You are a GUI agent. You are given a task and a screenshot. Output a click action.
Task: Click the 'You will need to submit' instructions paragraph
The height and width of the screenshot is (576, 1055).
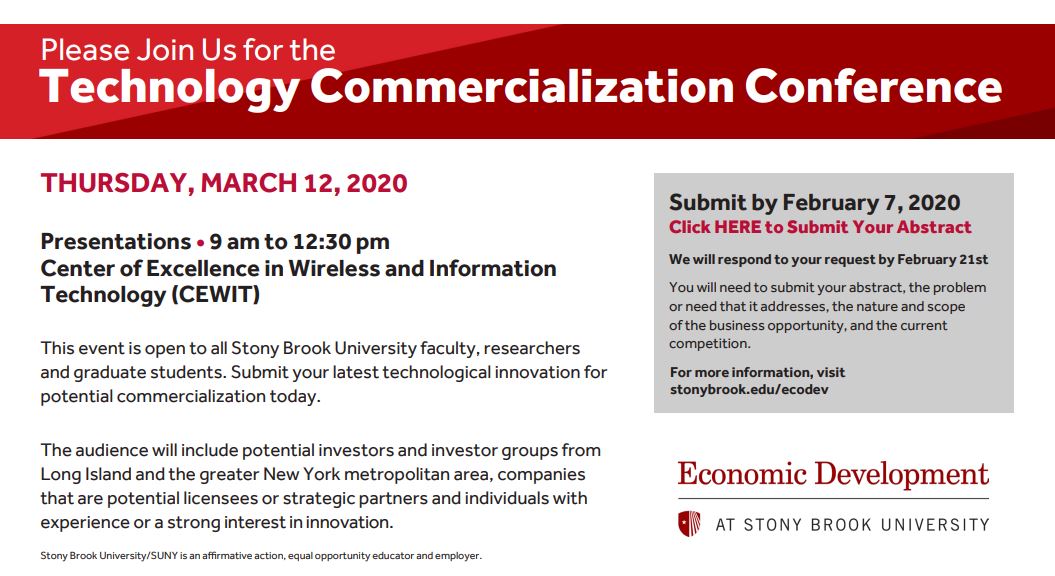(x=828, y=316)
